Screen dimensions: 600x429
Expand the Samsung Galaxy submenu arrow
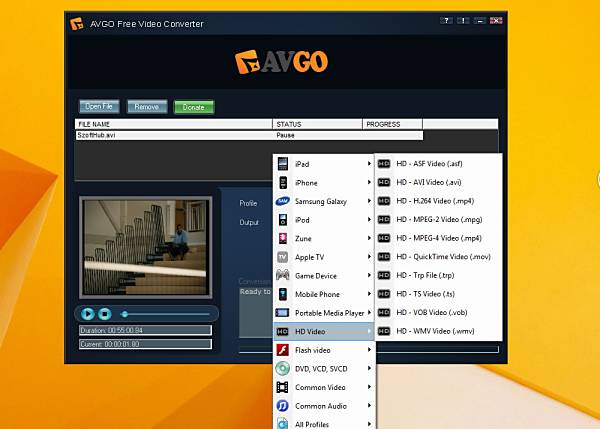[x=369, y=201]
